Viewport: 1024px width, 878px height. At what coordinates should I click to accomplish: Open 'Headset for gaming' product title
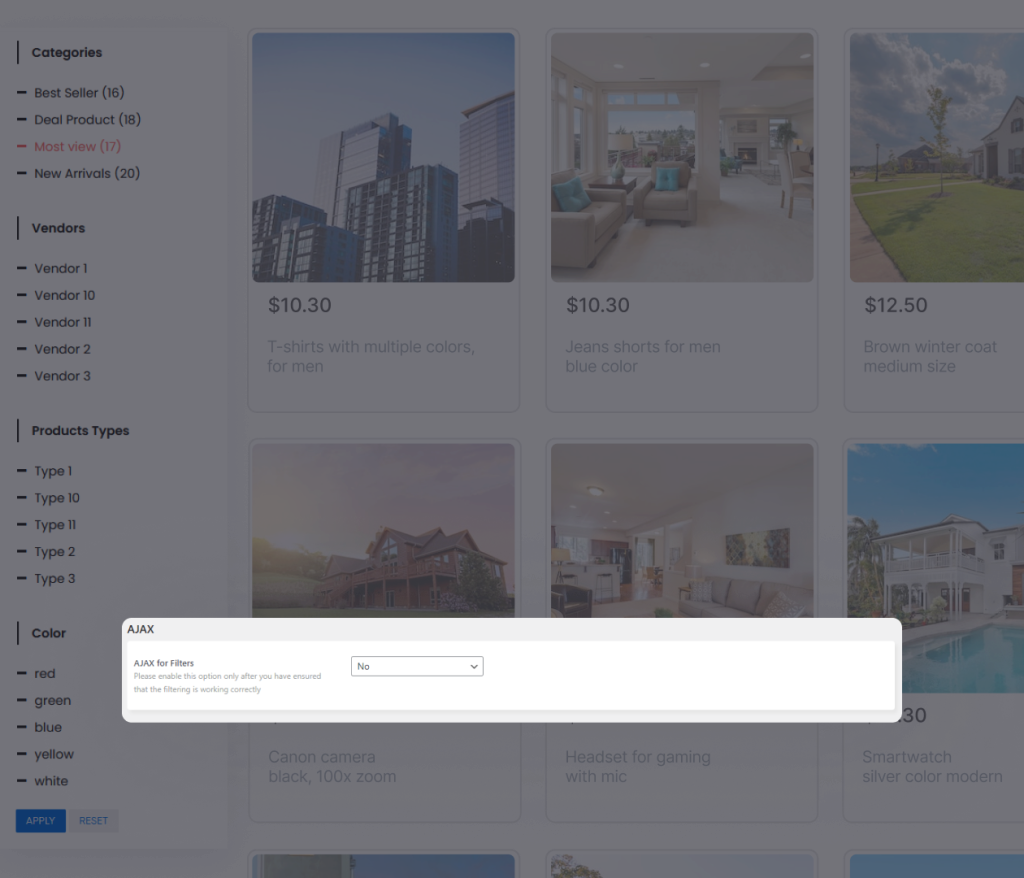[x=637, y=766]
